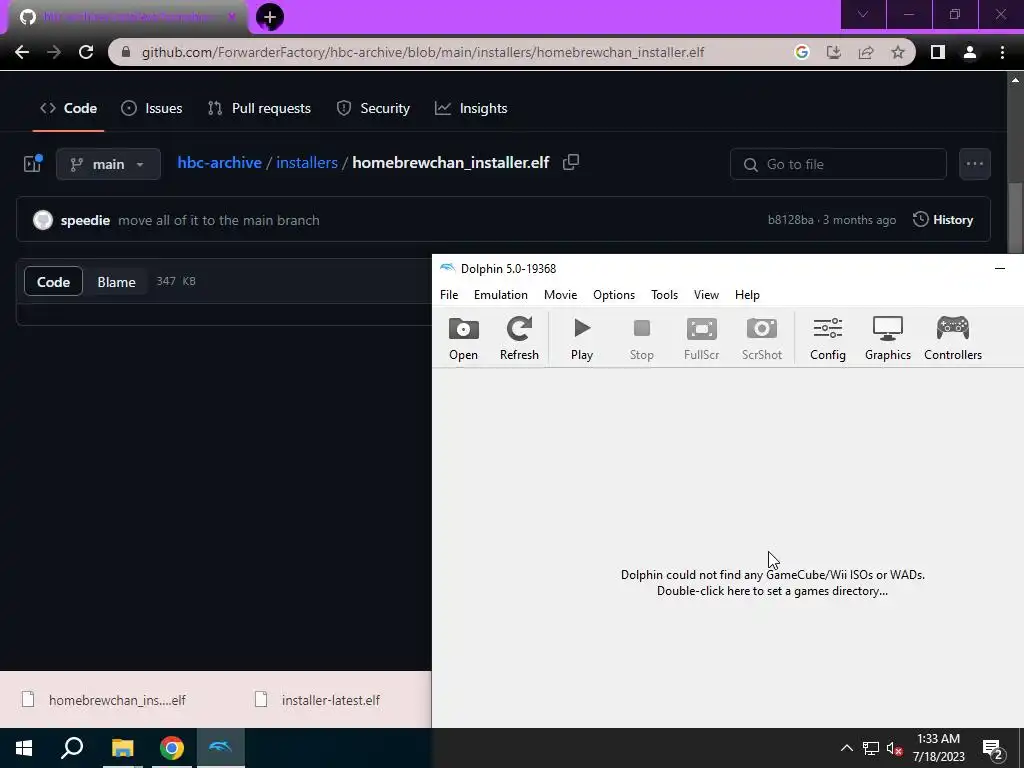Open downloaded homebrewchan_ins....elf file
Screen dimensions: 1024x768
click(x=104, y=700)
